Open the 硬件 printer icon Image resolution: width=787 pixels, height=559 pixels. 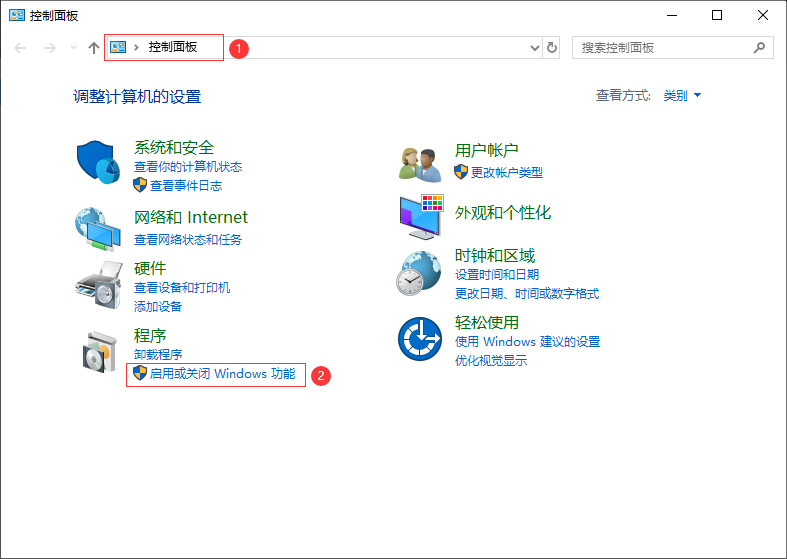(x=99, y=285)
